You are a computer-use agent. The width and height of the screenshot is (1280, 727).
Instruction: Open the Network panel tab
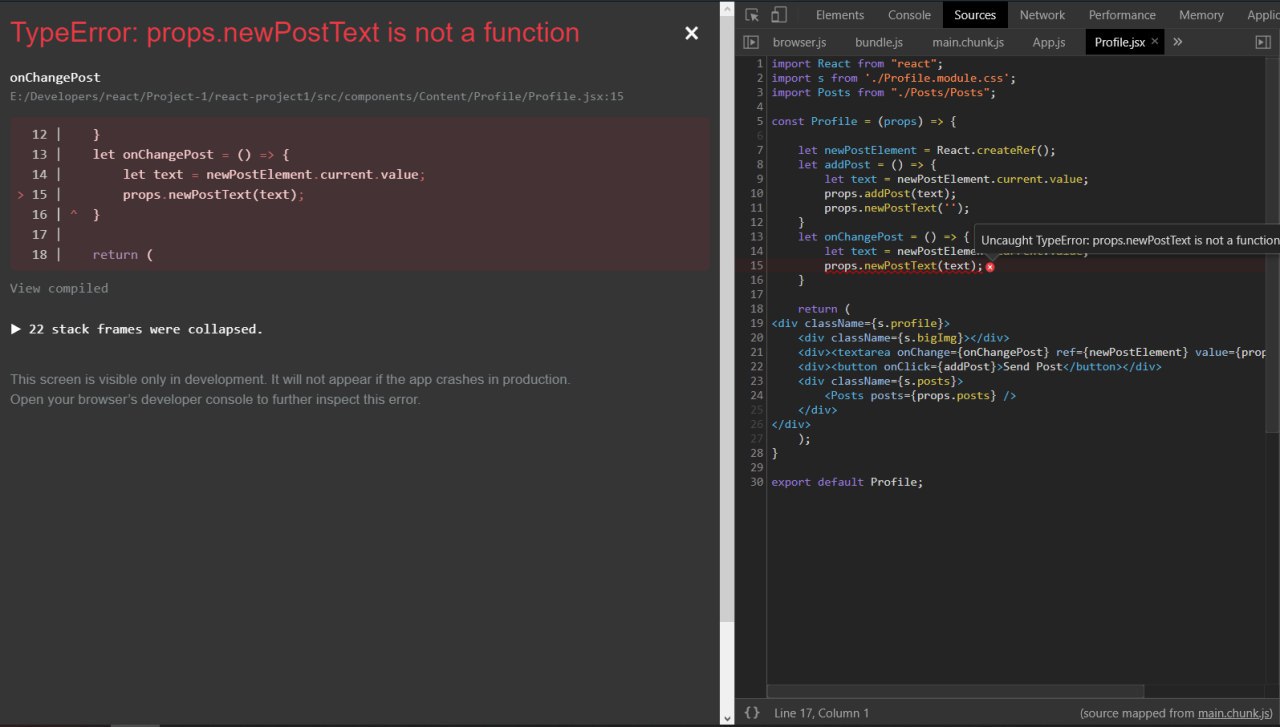pos(1042,15)
